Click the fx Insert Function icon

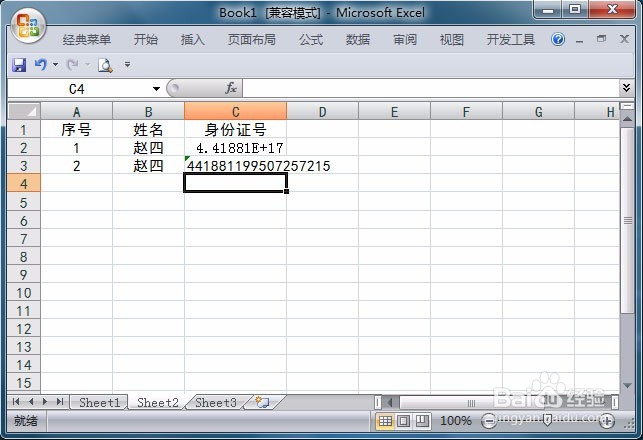(x=230, y=88)
